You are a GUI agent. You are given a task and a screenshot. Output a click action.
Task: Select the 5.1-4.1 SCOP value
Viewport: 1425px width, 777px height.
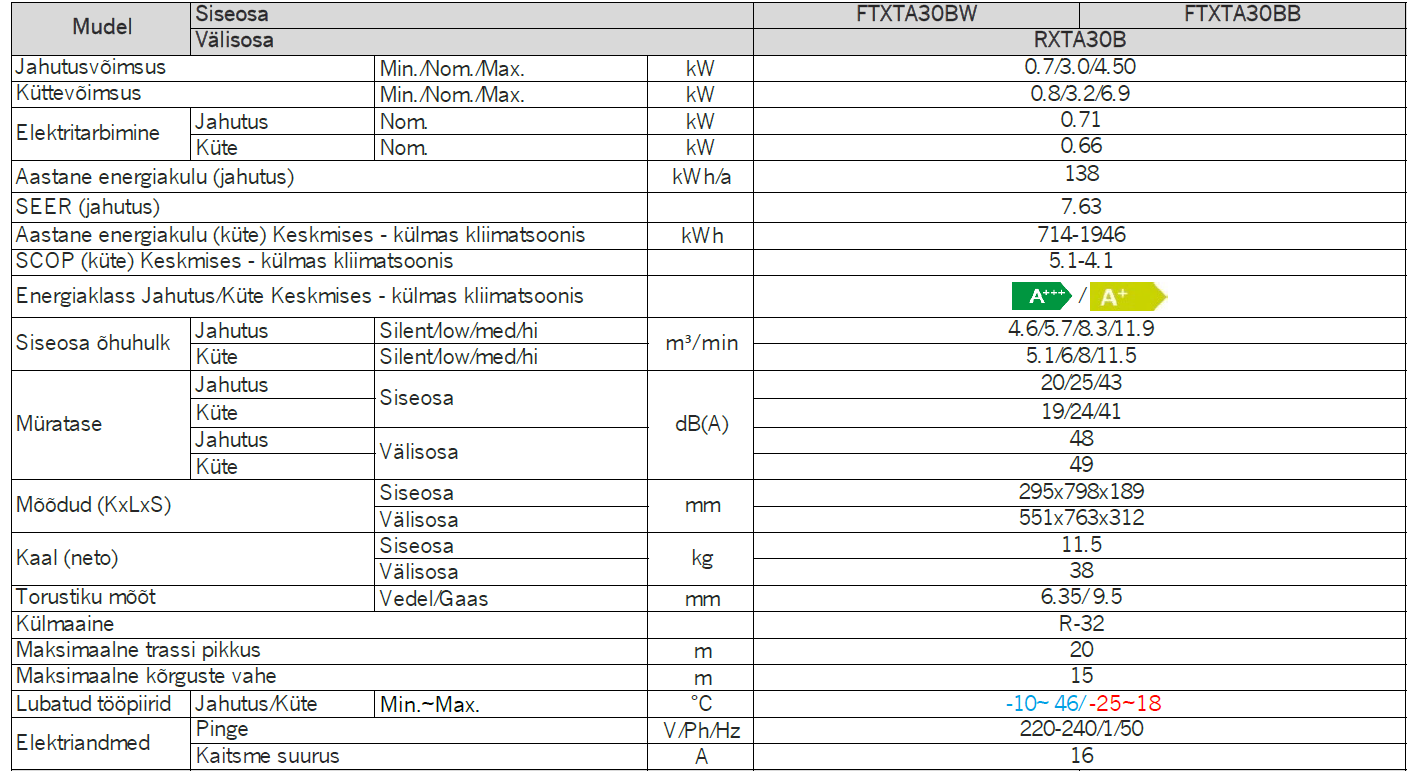click(1081, 261)
